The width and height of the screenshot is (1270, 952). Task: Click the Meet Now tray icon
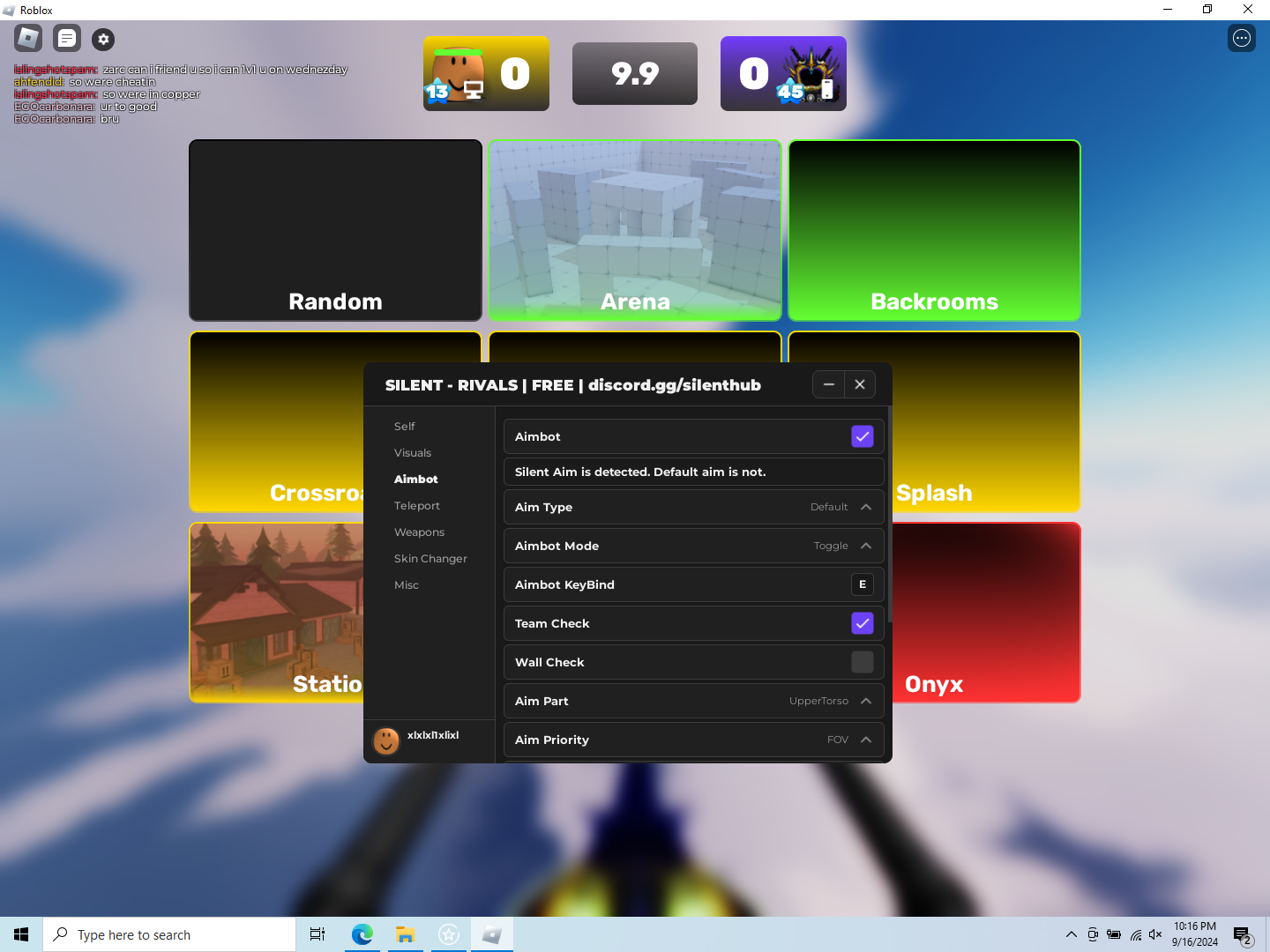(1093, 934)
